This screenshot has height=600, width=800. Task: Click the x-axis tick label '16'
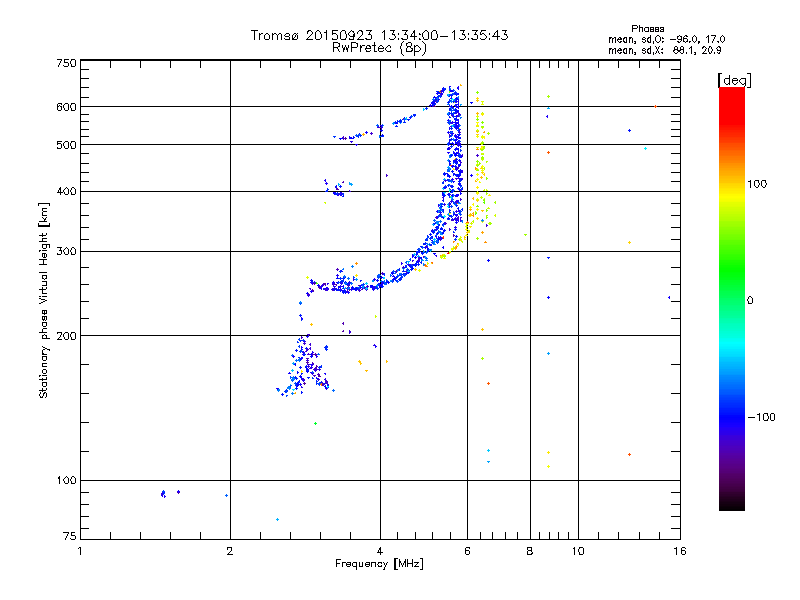680,551
